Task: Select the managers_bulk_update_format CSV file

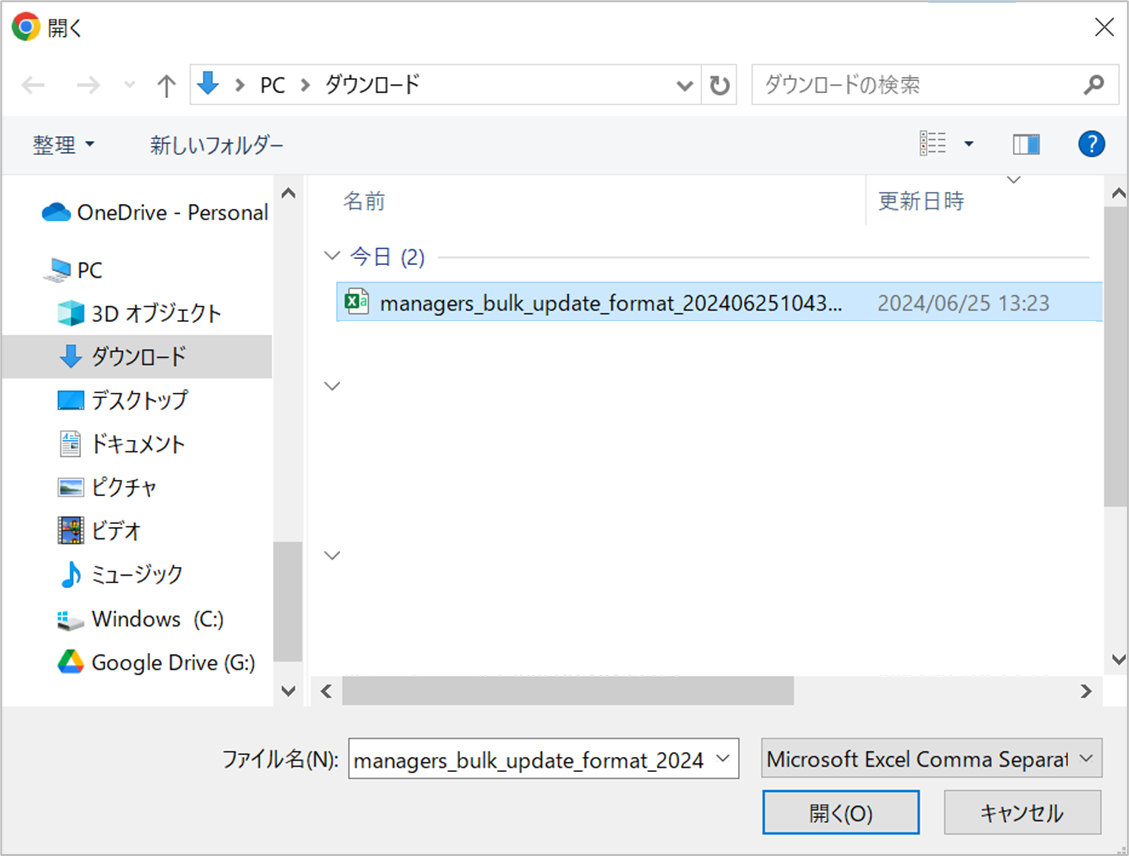Action: coord(610,303)
